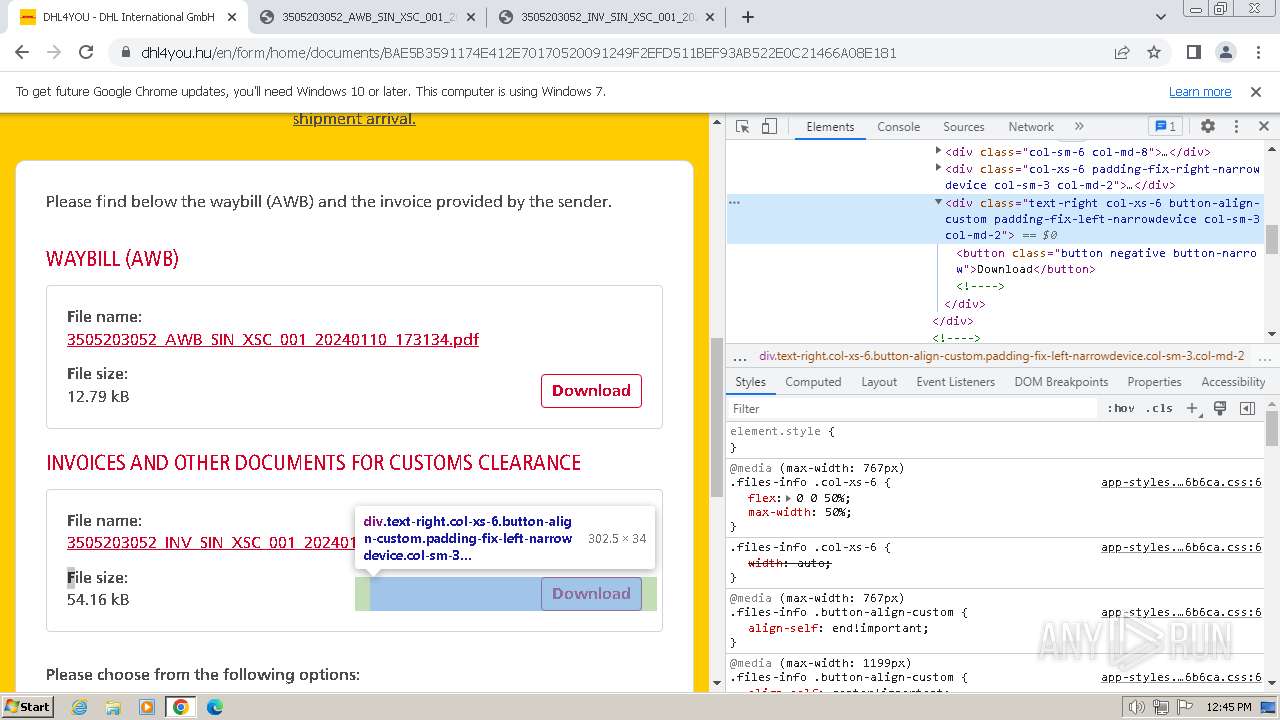The height and width of the screenshot is (720, 1280).
Task: Toggle the .cls class editor
Action: [1159, 409]
